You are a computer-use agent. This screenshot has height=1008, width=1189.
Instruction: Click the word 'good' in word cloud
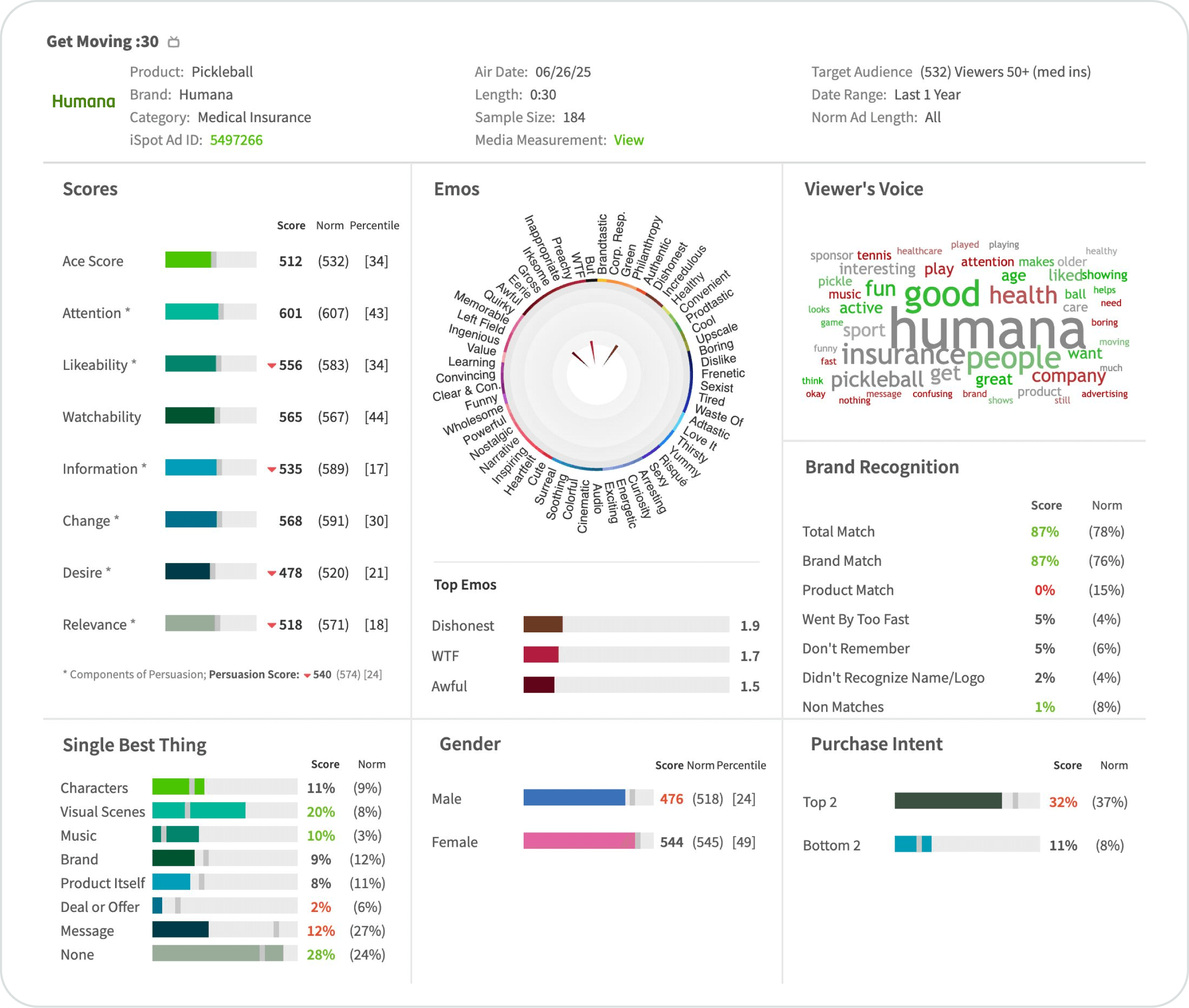click(x=942, y=294)
